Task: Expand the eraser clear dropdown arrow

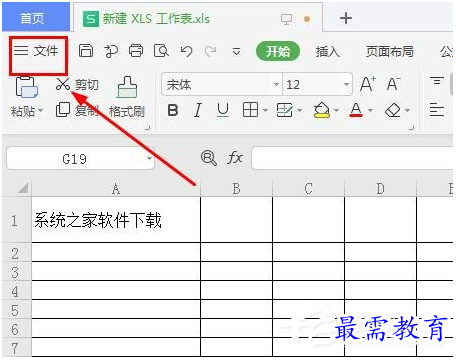Action: (407, 110)
